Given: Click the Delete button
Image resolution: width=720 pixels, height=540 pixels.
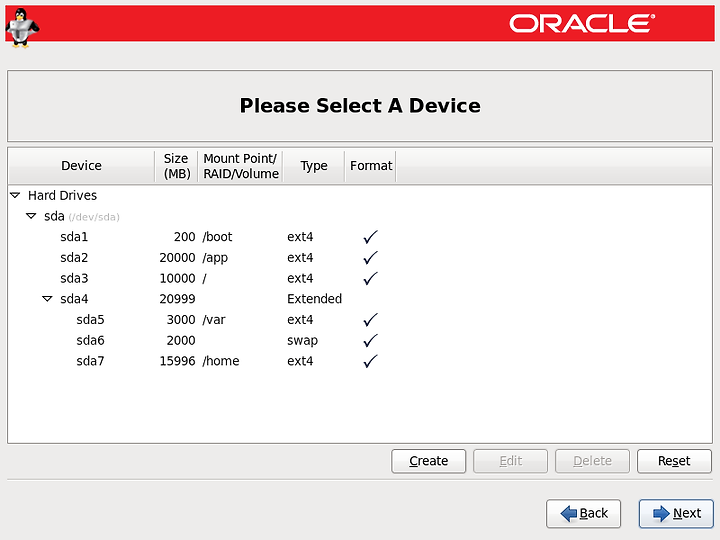Looking at the screenshot, I should pos(592,461).
